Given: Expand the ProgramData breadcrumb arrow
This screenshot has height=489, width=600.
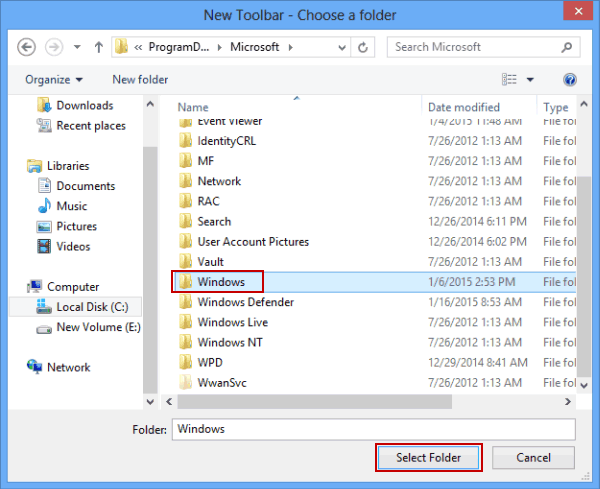Looking at the screenshot, I should [220, 47].
